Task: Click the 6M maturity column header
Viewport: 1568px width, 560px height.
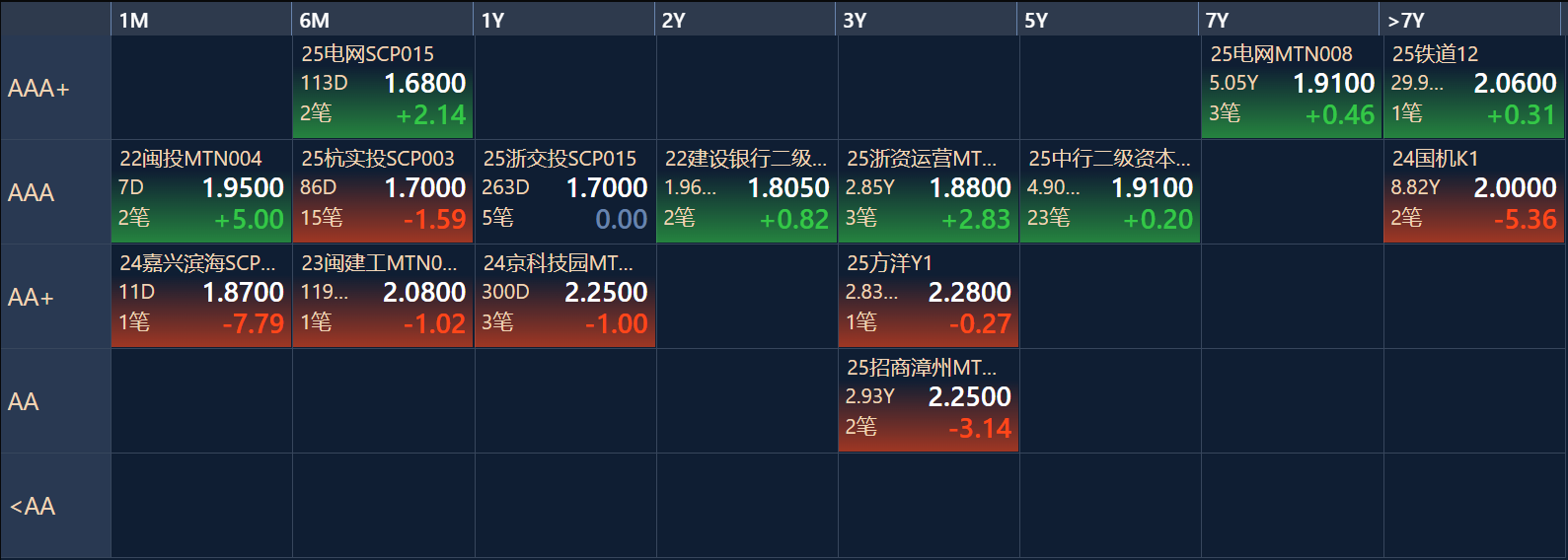Action: pyautogui.click(x=382, y=20)
